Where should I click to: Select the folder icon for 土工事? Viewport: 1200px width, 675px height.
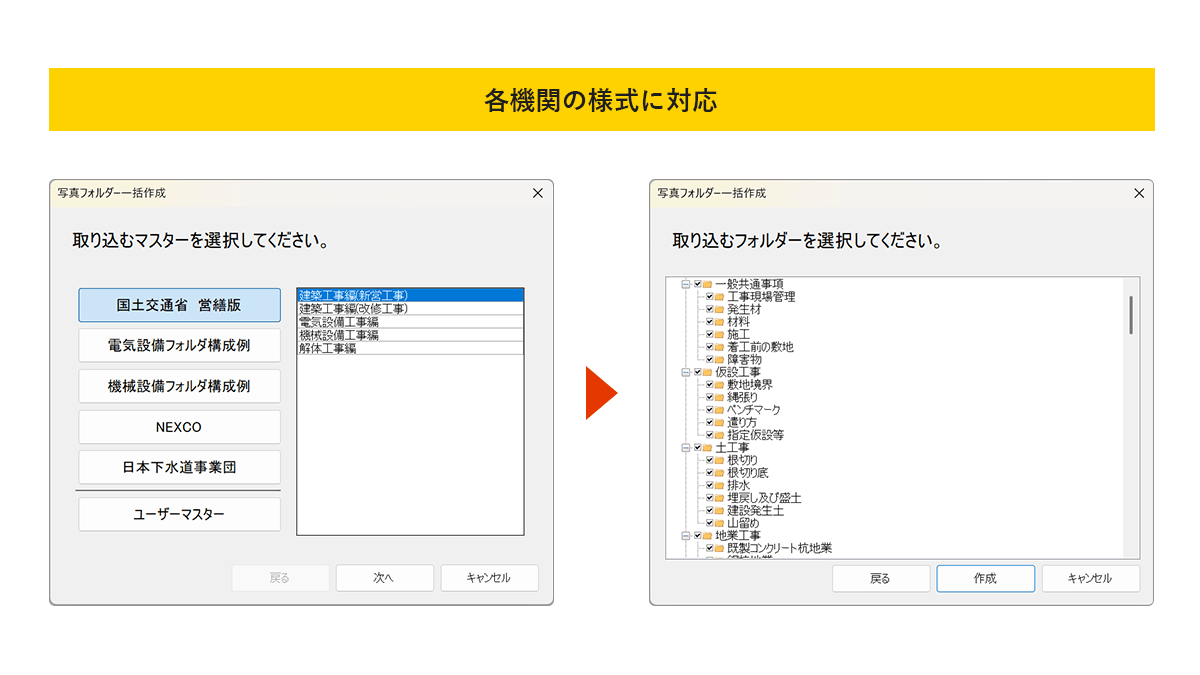click(x=707, y=448)
